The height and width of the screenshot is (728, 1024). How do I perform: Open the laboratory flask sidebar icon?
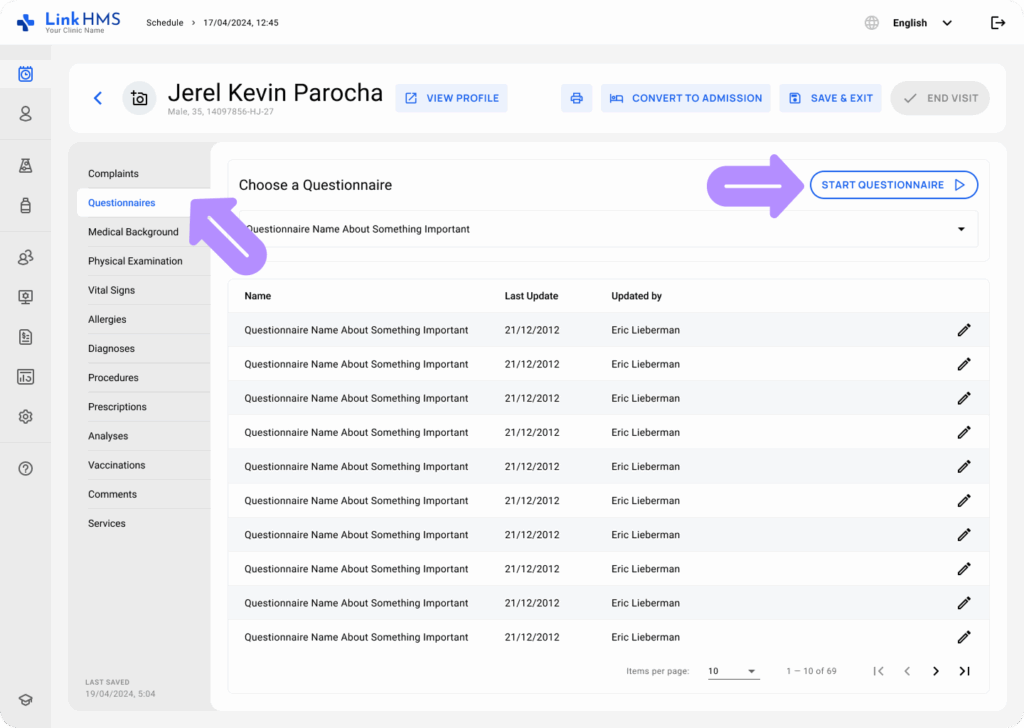click(x=26, y=166)
